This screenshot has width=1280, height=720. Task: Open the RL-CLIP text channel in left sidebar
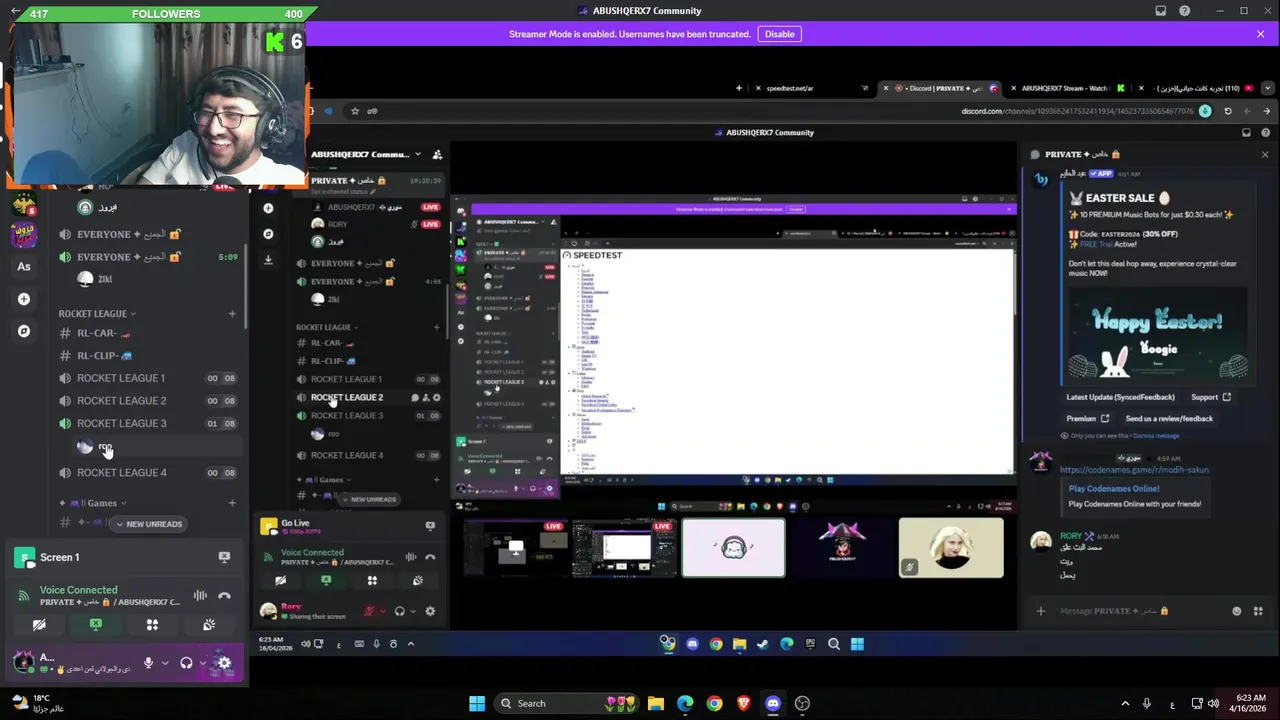148,355
